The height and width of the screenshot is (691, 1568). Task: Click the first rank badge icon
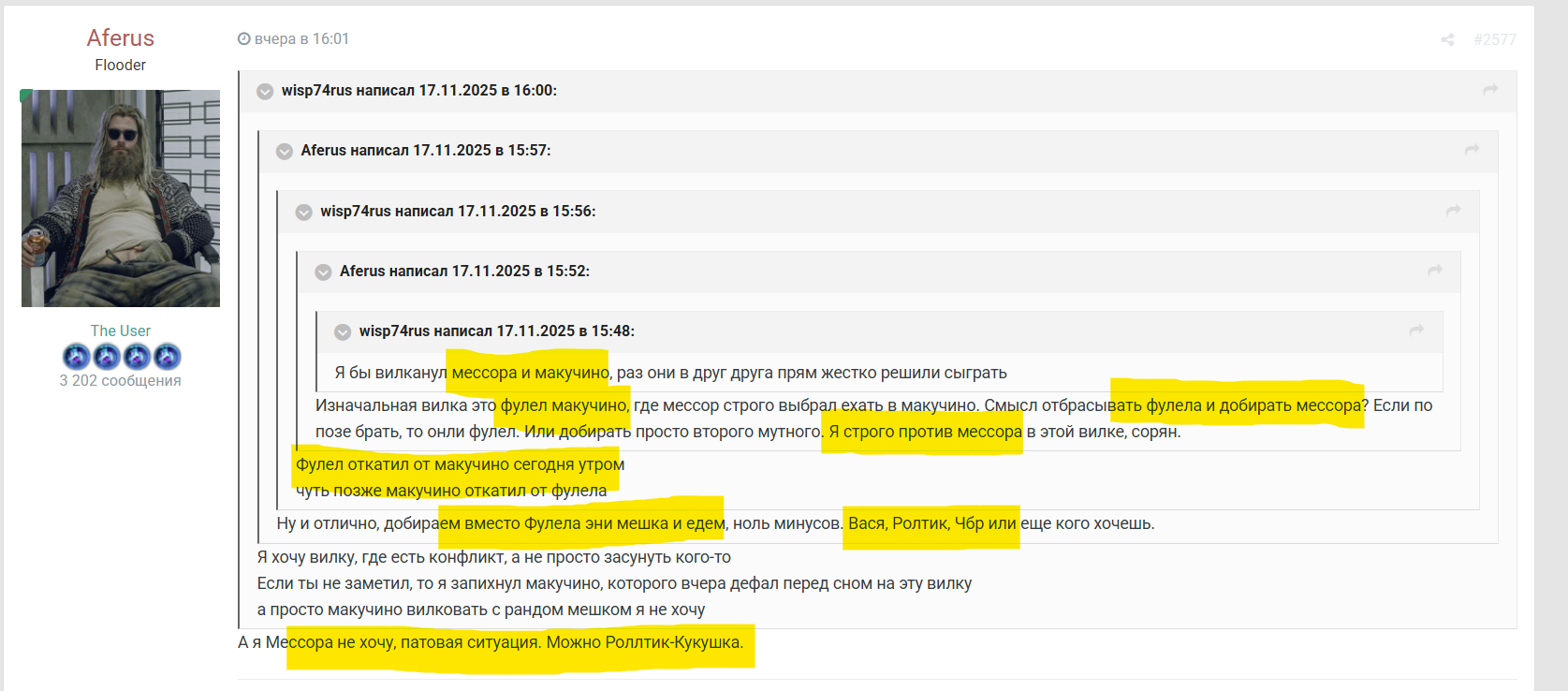[77, 357]
